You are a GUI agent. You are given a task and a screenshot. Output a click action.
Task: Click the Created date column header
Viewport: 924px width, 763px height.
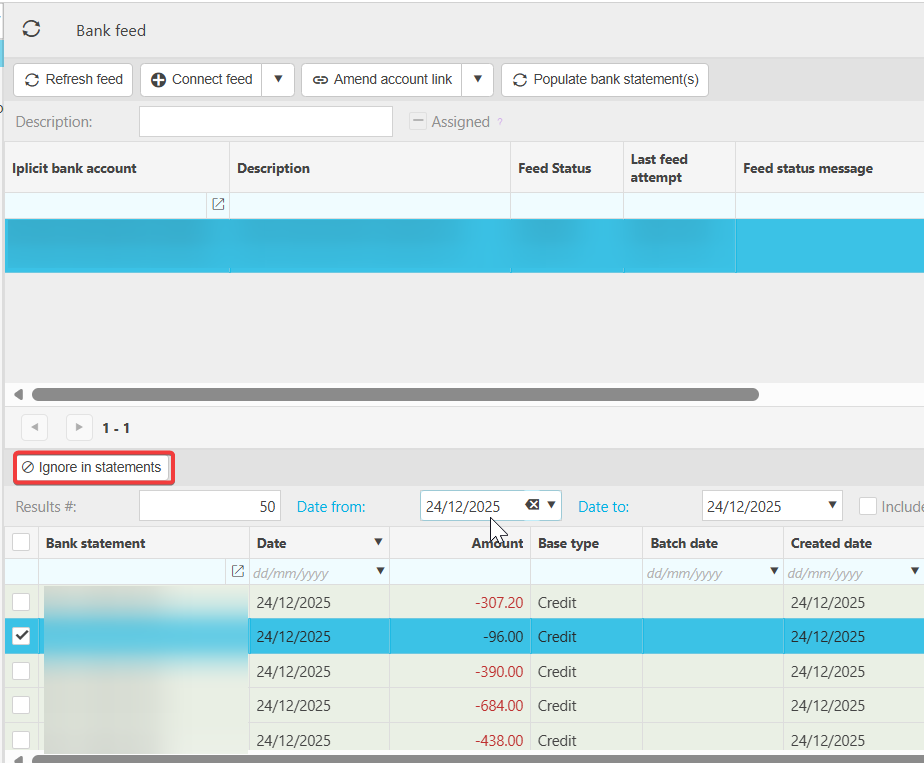854,543
